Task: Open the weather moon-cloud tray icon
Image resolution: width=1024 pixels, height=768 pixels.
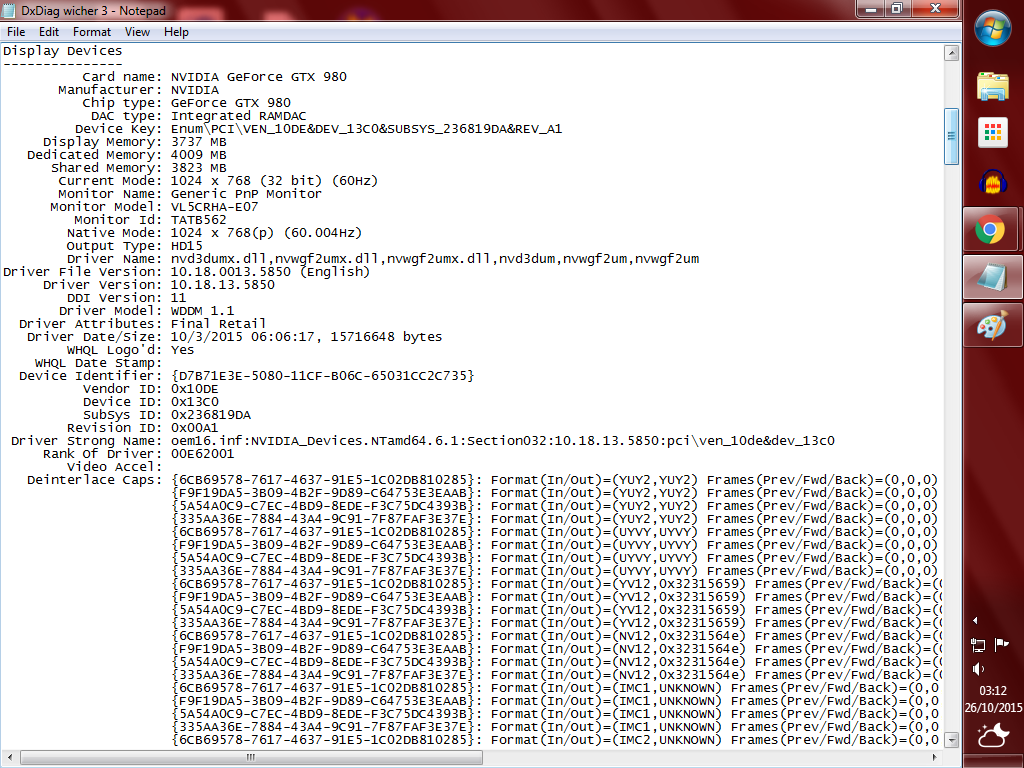Action: (993, 735)
